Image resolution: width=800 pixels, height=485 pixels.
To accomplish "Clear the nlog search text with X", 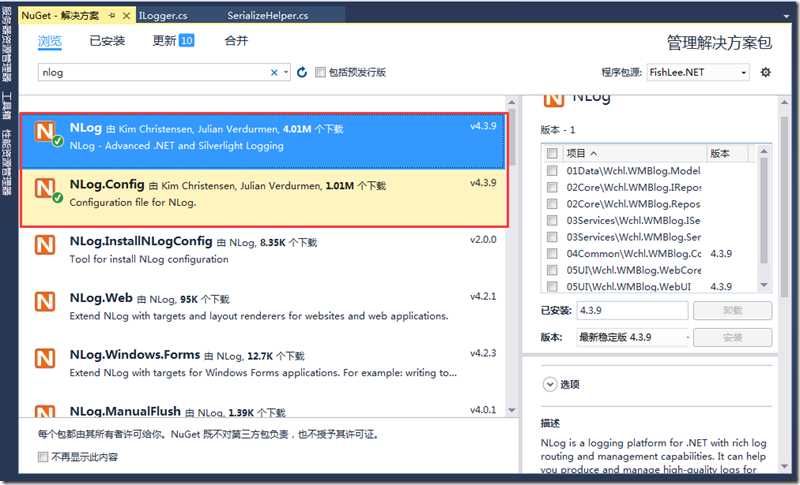I will pyautogui.click(x=274, y=72).
